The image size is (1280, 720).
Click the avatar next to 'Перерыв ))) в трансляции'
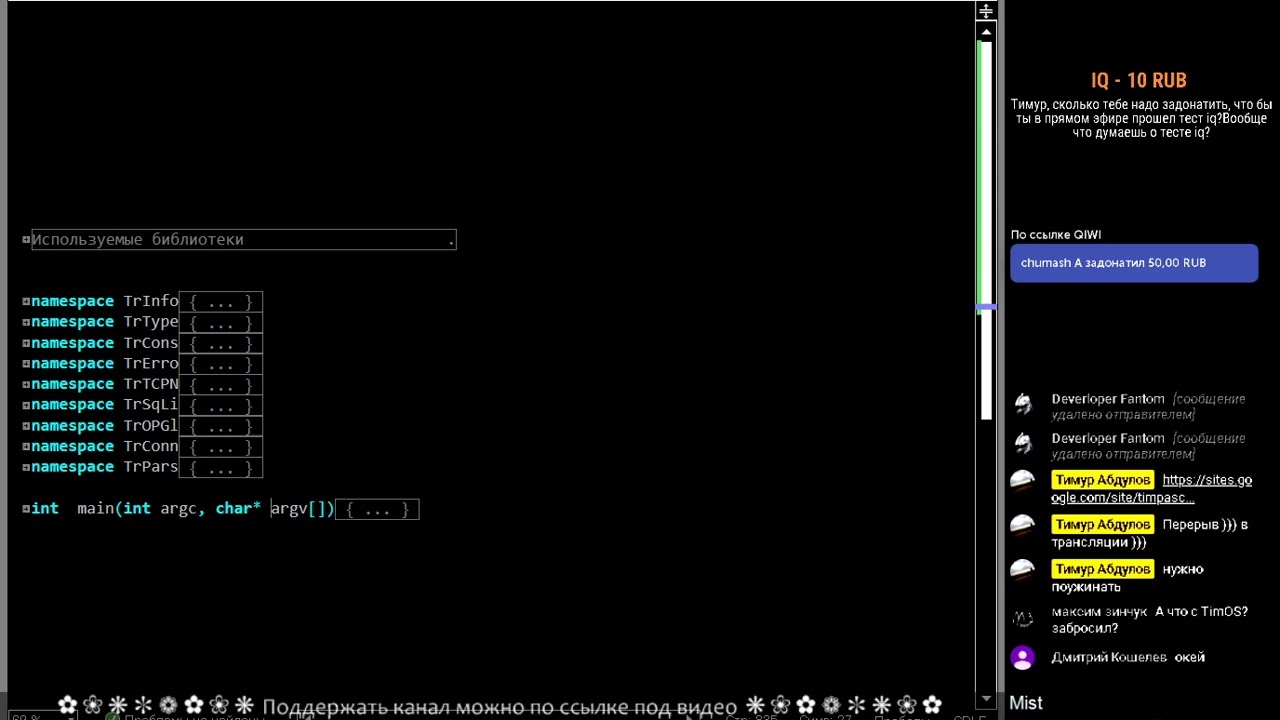(1022, 525)
